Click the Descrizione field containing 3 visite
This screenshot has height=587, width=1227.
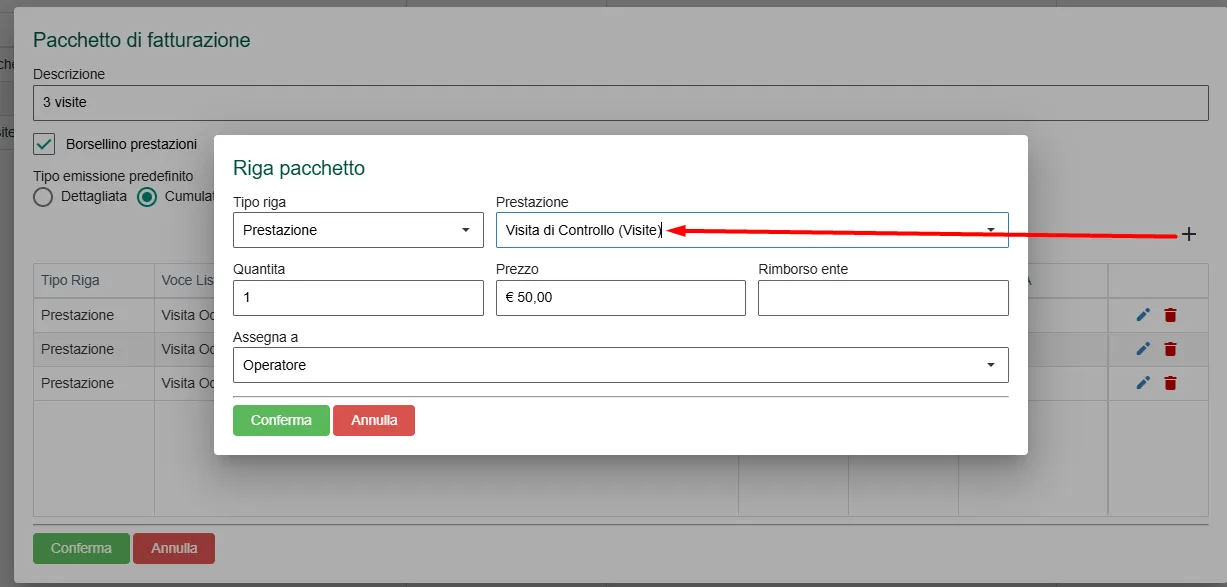pyautogui.click(x=621, y=102)
